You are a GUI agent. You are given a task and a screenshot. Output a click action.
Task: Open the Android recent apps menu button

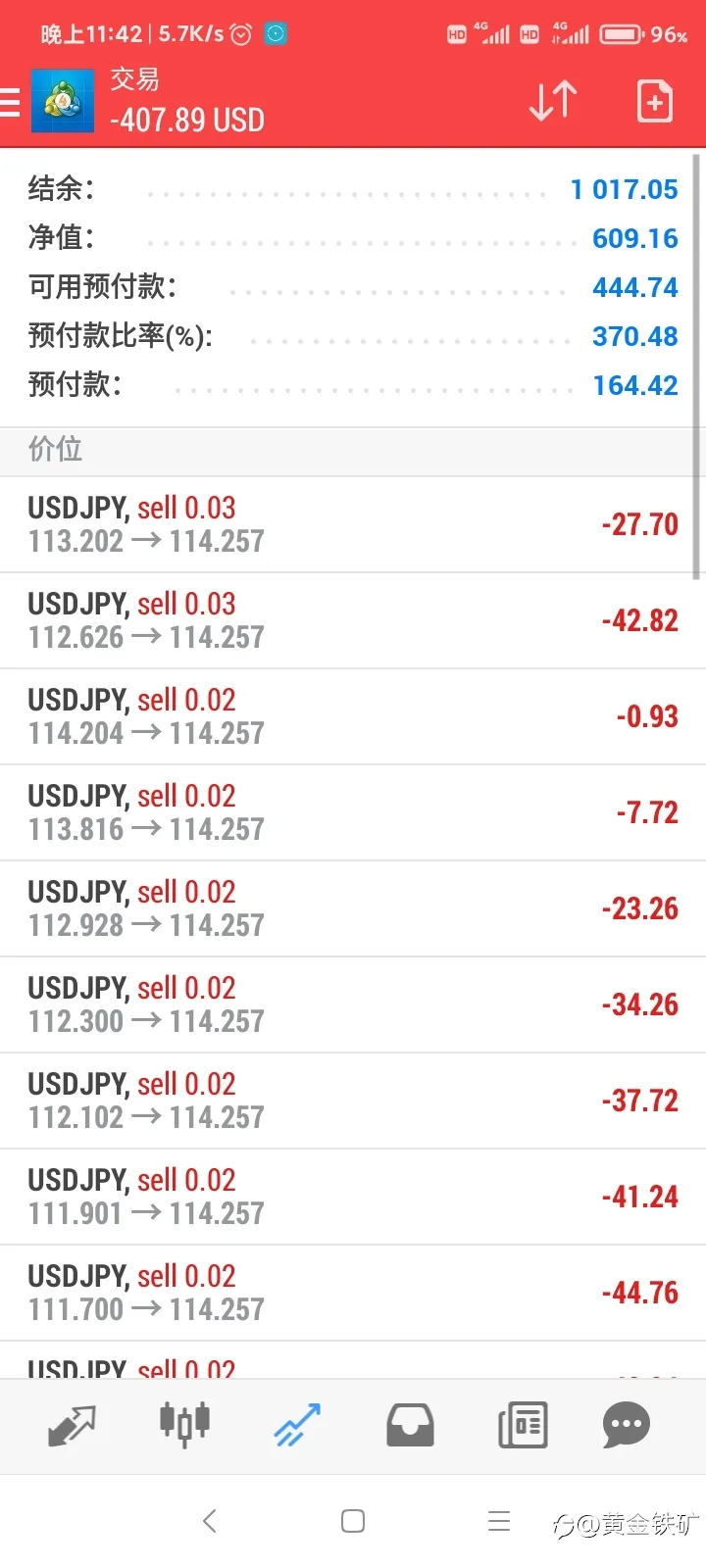pos(499,1521)
